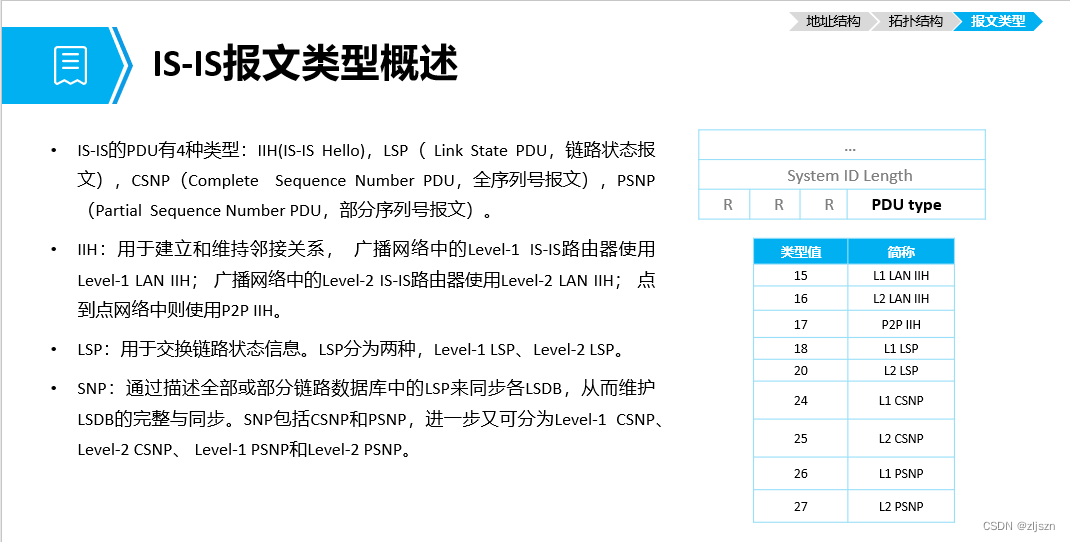
Task: Click the document icon beside the slide title
Action: 70,66
